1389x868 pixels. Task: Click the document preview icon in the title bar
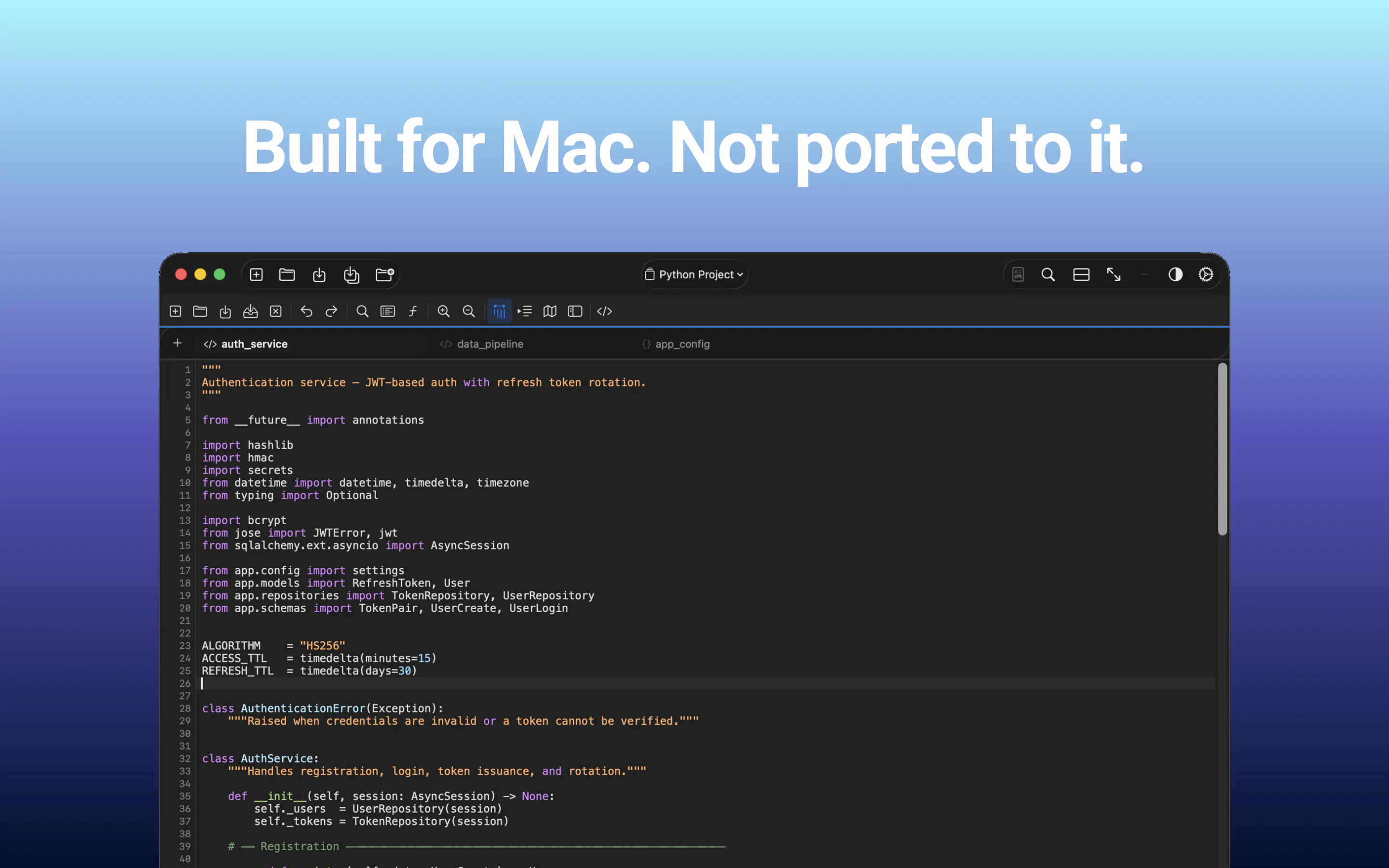click(1018, 274)
